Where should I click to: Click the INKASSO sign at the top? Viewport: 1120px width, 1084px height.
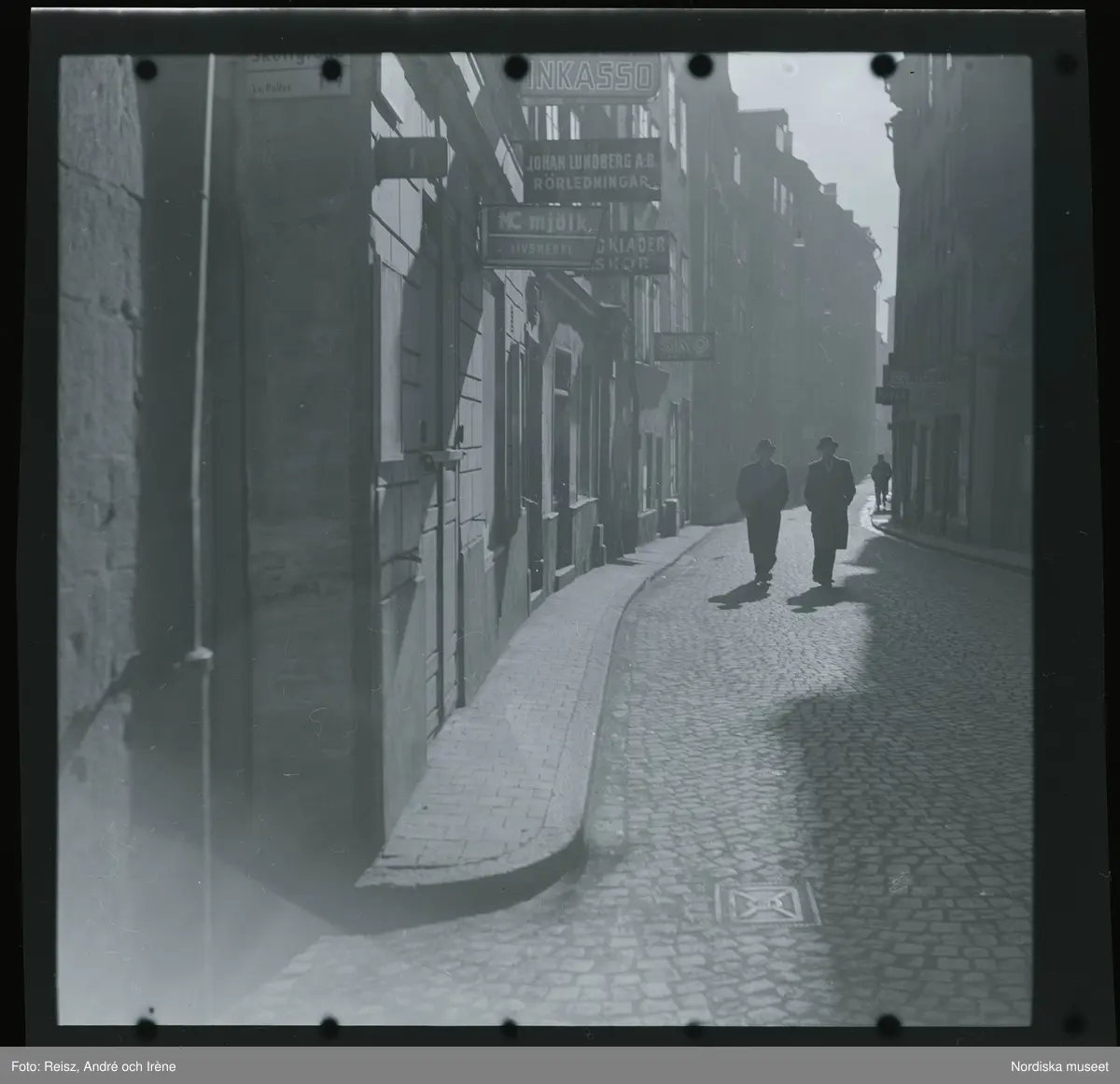[589, 78]
